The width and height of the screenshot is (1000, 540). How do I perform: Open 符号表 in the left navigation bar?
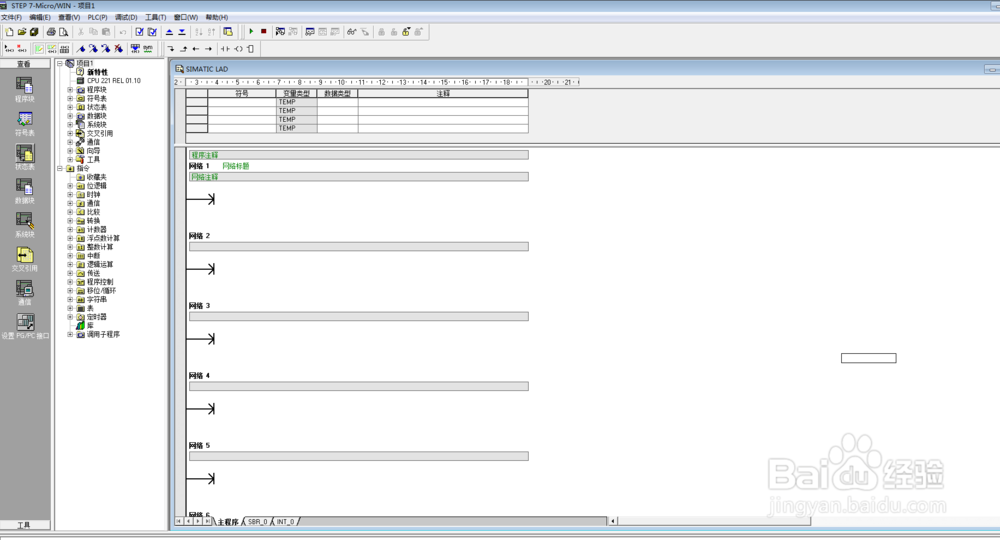click(25, 123)
